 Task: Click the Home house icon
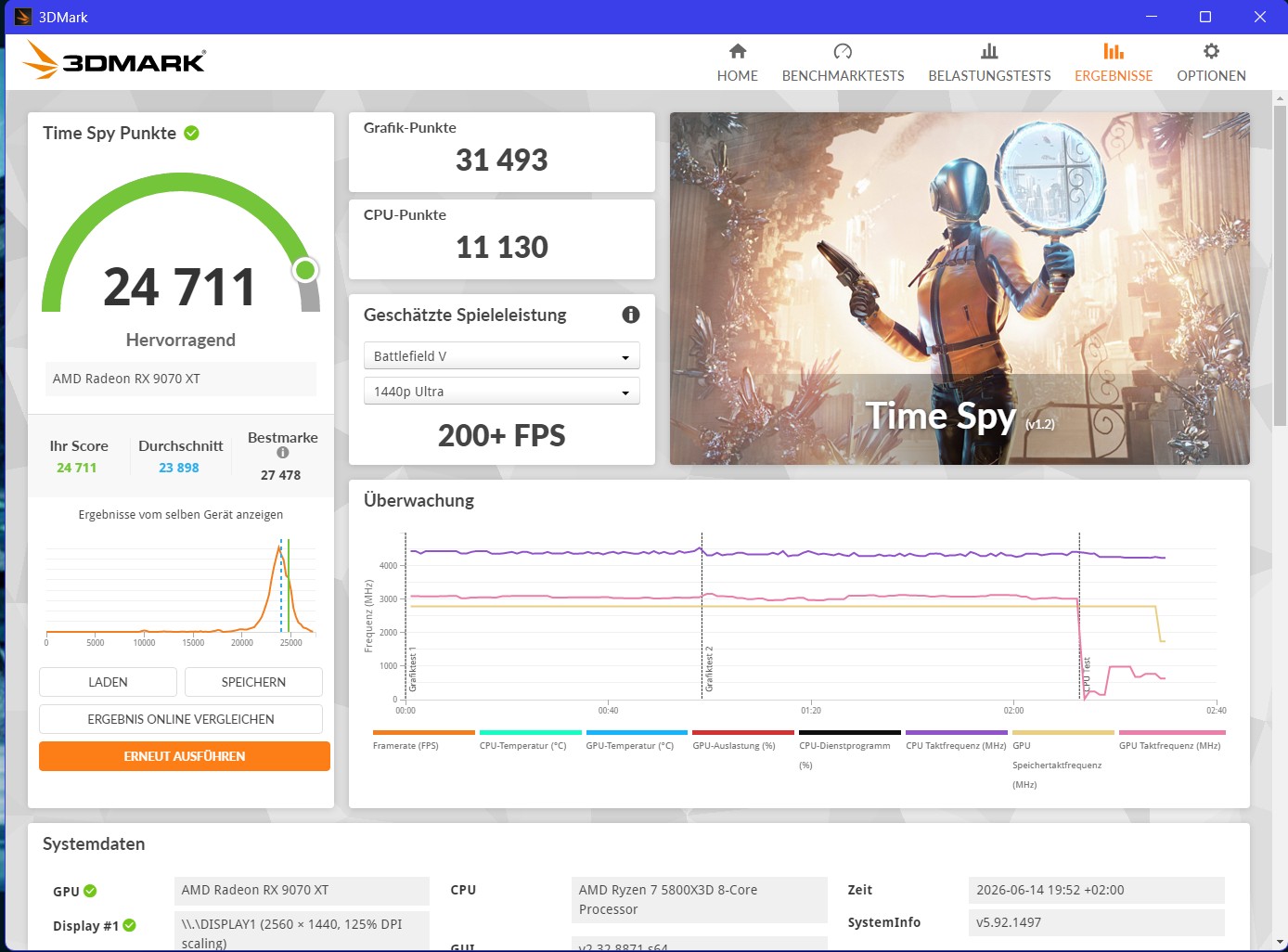[738, 51]
